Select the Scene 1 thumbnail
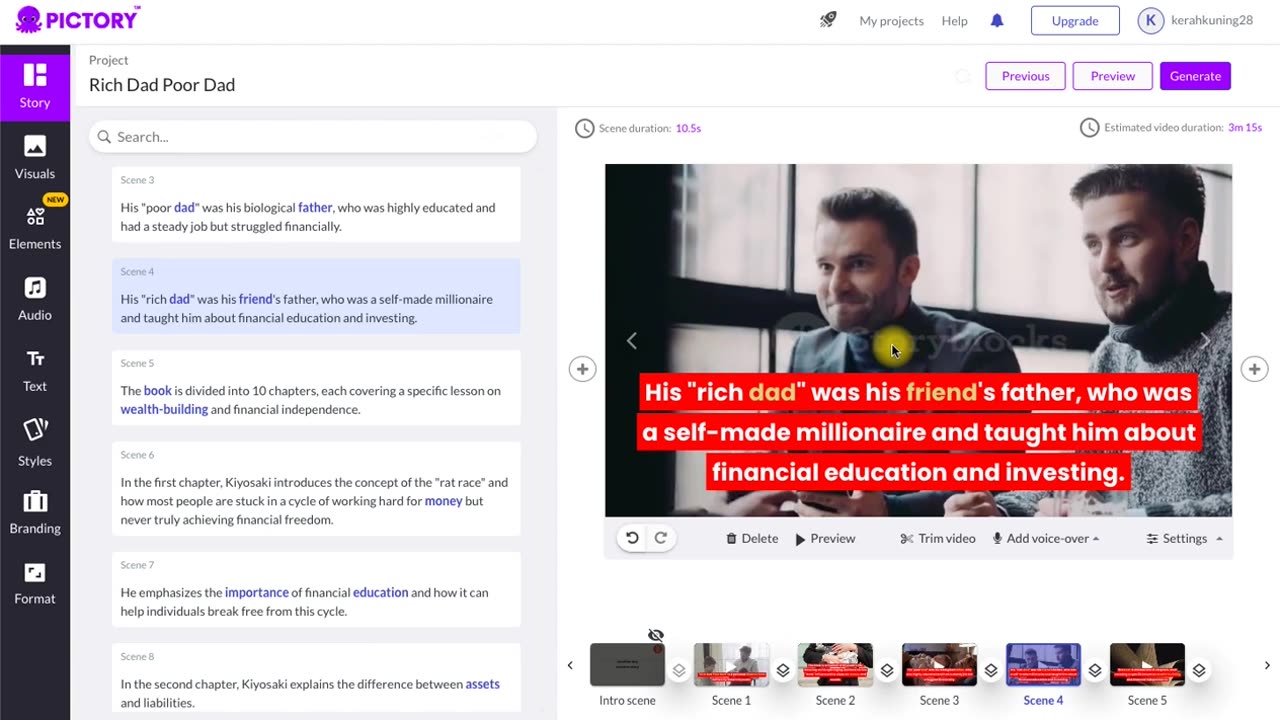The width and height of the screenshot is (1280, 720). pos(731,665)
